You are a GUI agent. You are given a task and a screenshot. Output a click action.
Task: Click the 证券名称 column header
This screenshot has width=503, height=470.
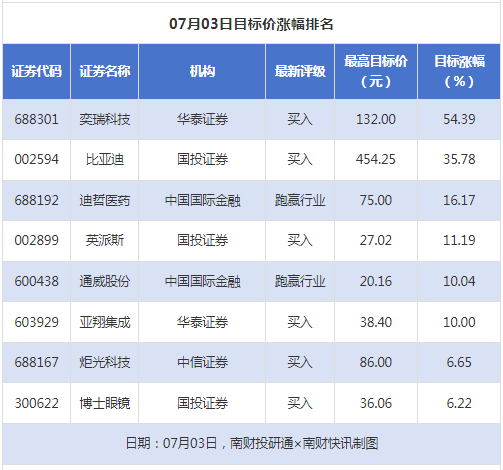coord(105,71)
